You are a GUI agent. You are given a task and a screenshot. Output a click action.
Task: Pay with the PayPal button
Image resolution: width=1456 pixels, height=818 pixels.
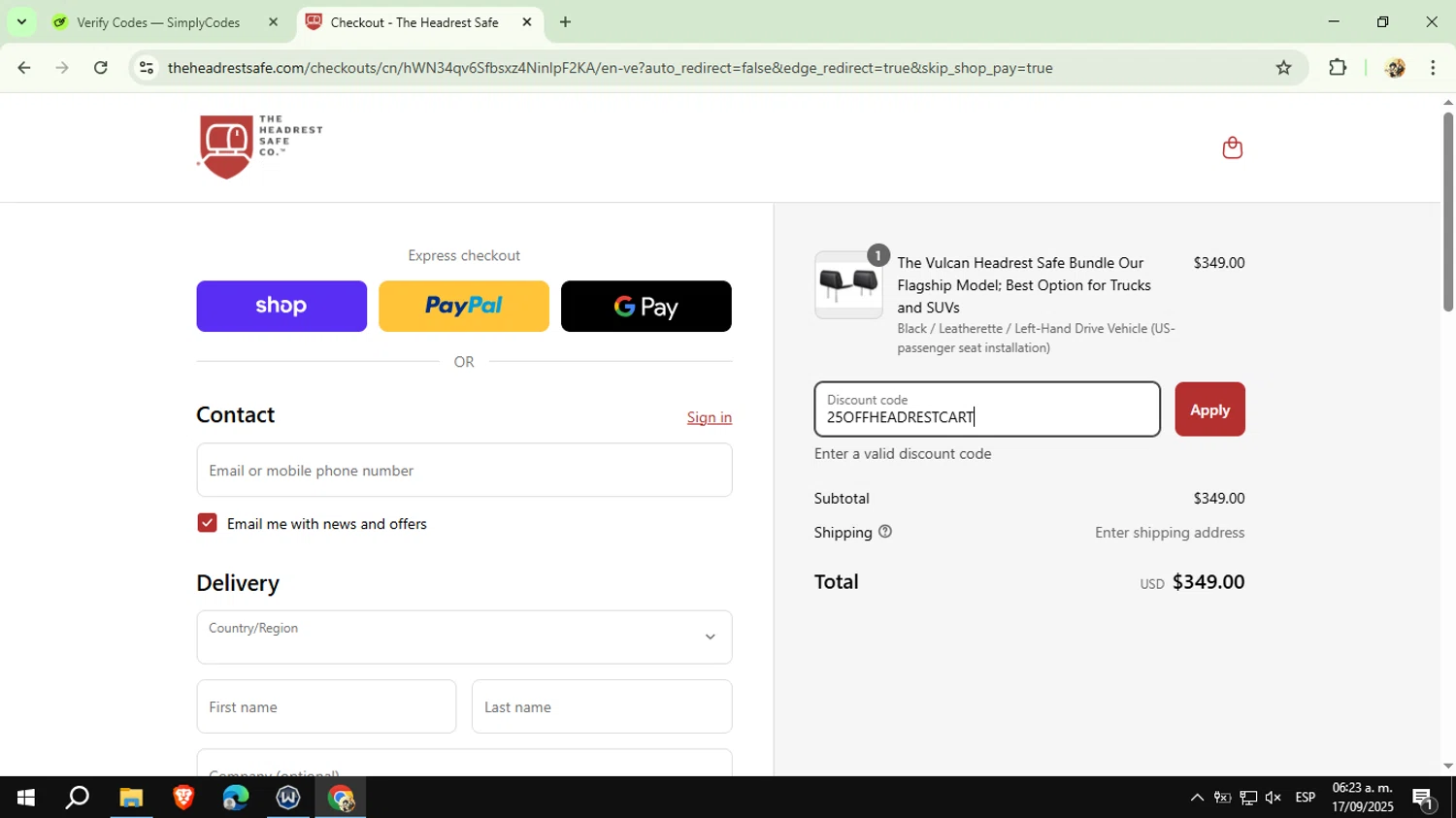[x=464, y=307]
